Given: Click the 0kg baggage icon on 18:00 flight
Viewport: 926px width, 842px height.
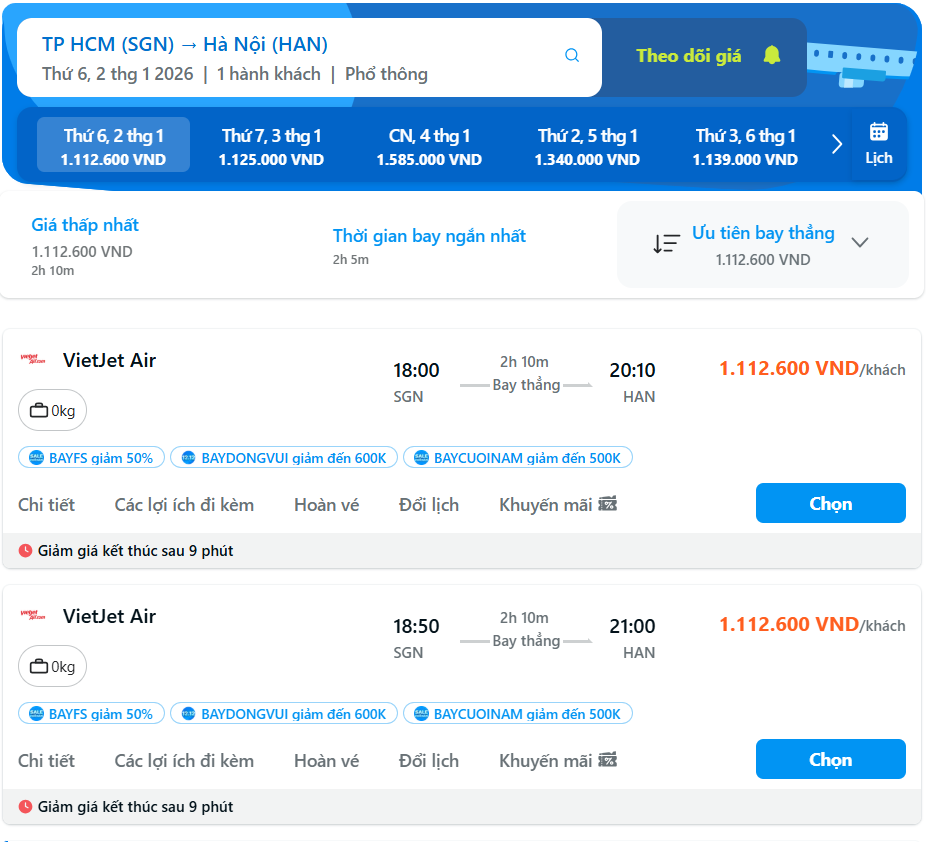Looking at the screenshot, I should click(40, 410).
